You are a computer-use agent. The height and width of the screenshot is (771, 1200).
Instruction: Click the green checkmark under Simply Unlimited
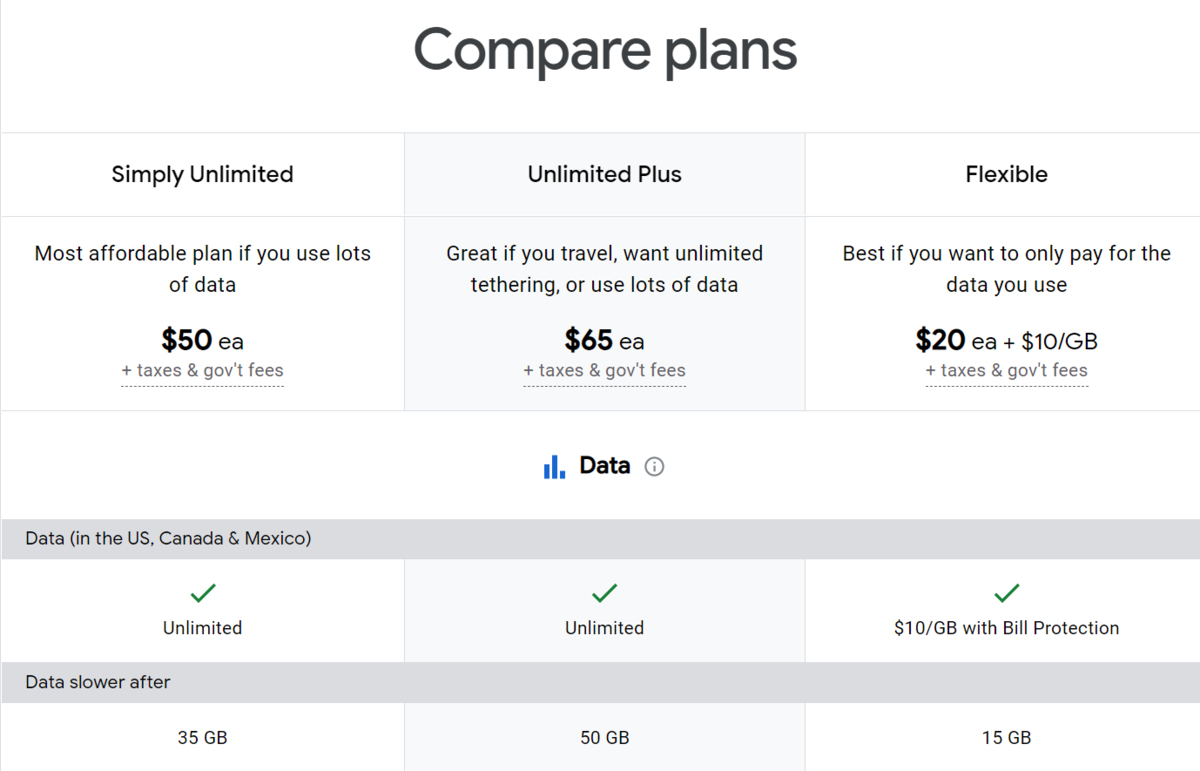click(202, 593)
